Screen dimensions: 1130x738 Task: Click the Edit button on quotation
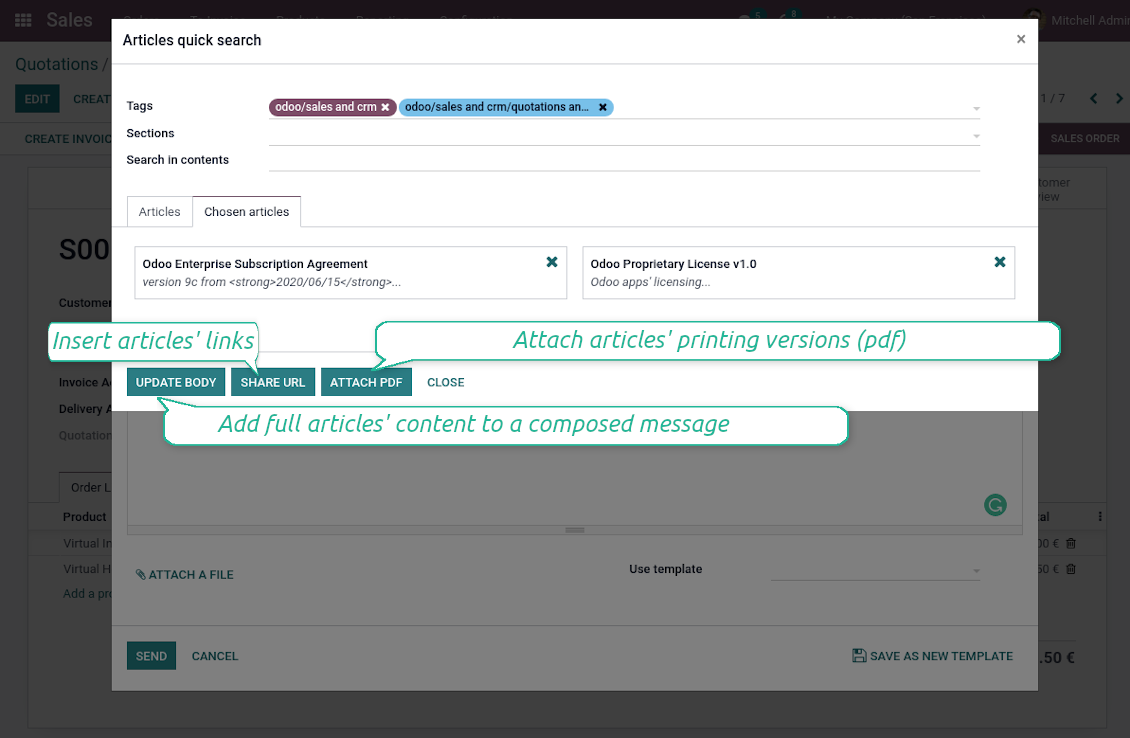point(37,99)
